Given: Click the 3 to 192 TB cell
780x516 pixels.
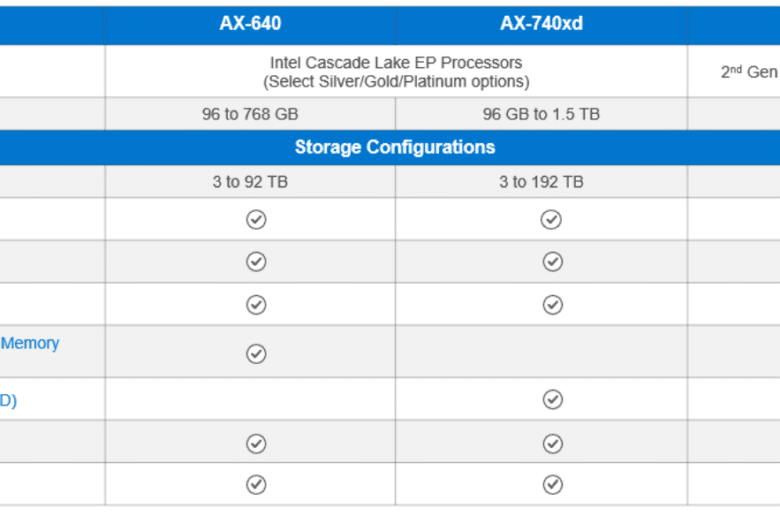Looking at the screenshot, I should click(541, 182).
